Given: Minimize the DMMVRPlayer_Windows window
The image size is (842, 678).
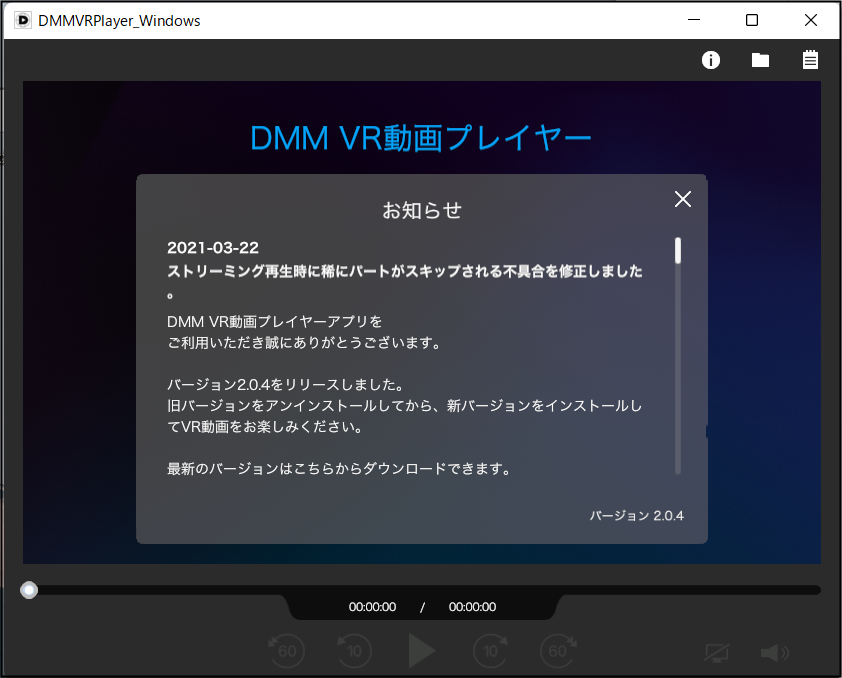Looking at the screenshot, I should click(694, 20).
